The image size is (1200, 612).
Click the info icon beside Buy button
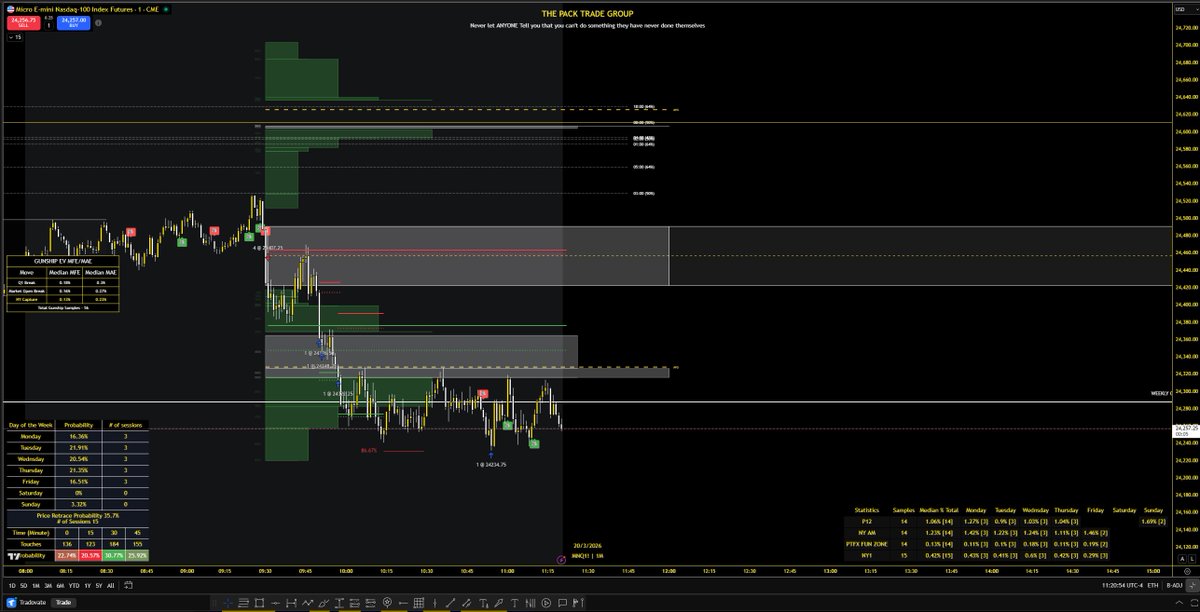98,23
